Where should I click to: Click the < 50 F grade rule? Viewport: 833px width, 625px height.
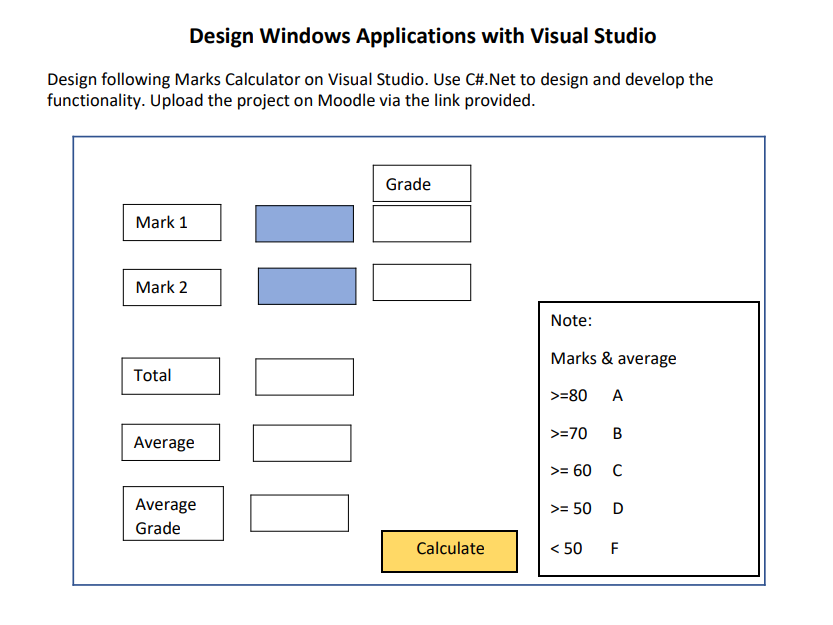pyautogui.click(x=584, y=548)
